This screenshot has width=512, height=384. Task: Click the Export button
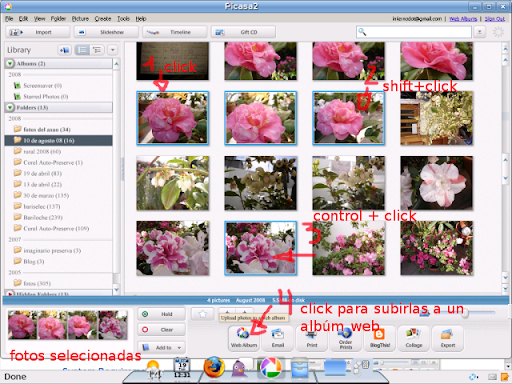[448, 338]
